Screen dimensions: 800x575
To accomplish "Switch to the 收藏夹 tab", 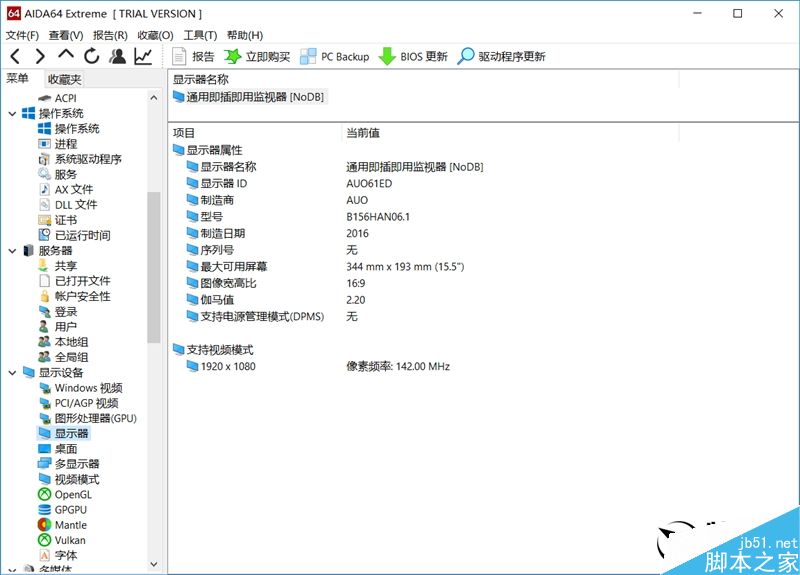I will click(x=64, y=79).
